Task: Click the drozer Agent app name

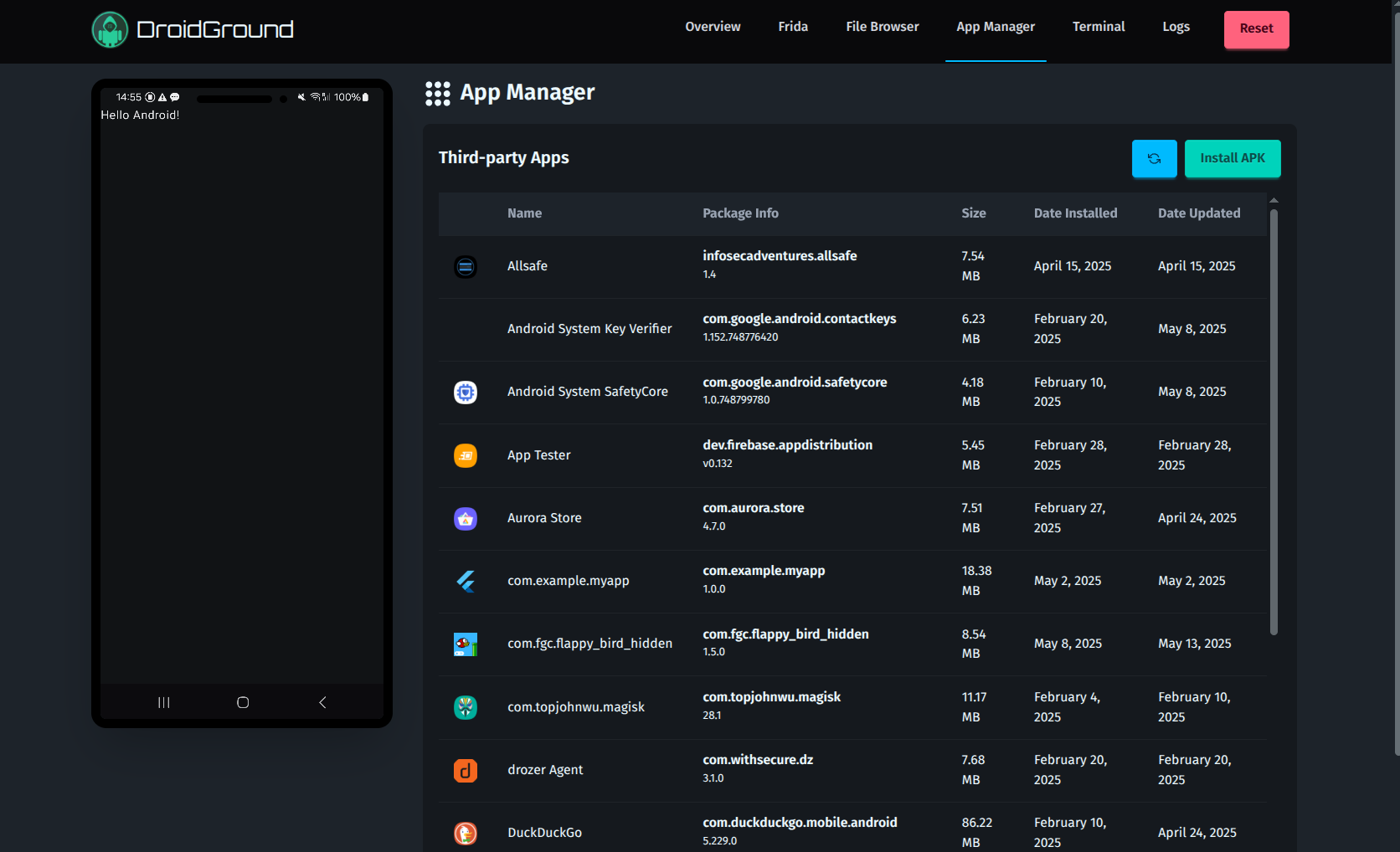Action: tap(545, 770)
